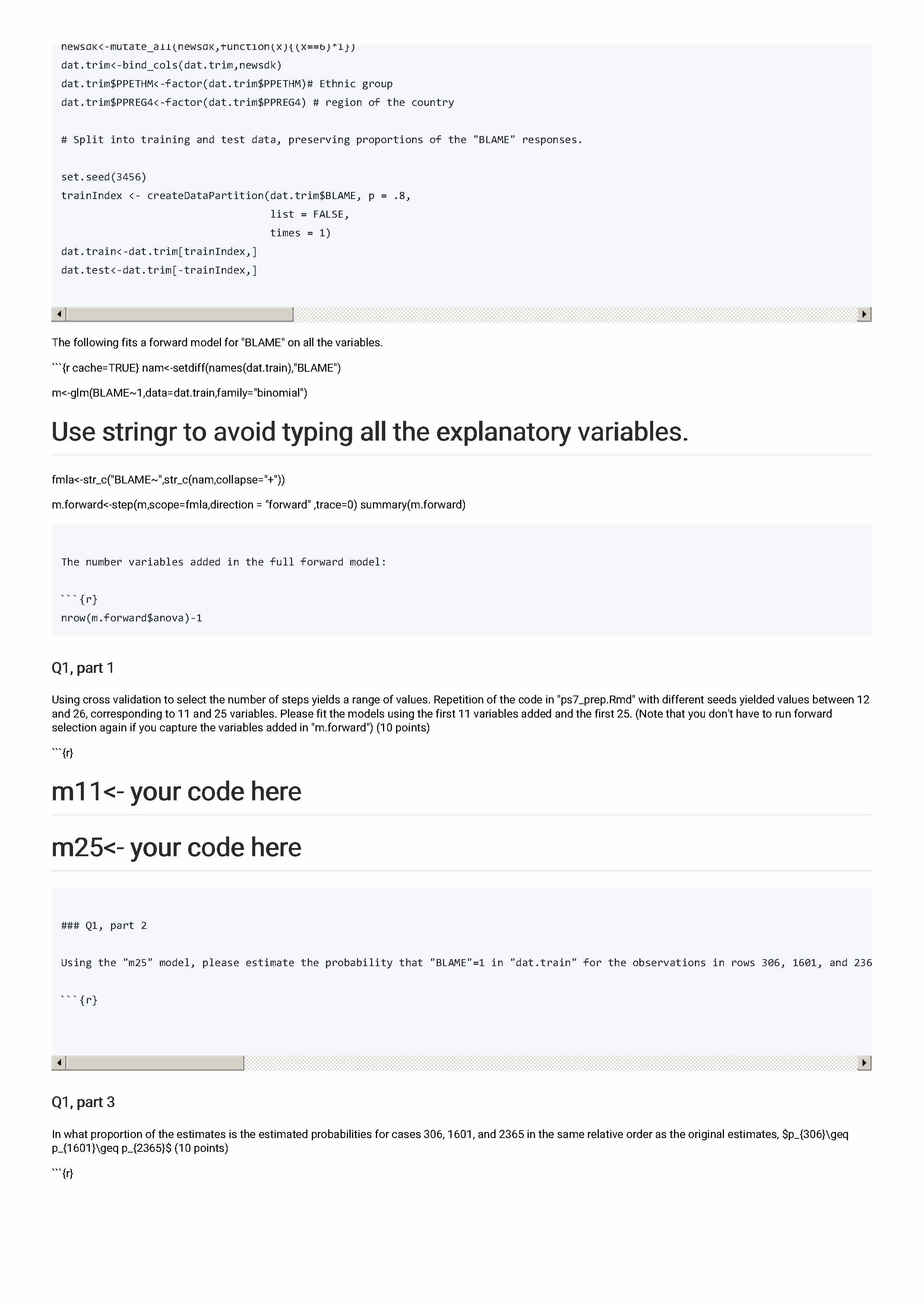Click the nrow(m.forward$anova)-1 code line

pos(132,618)
